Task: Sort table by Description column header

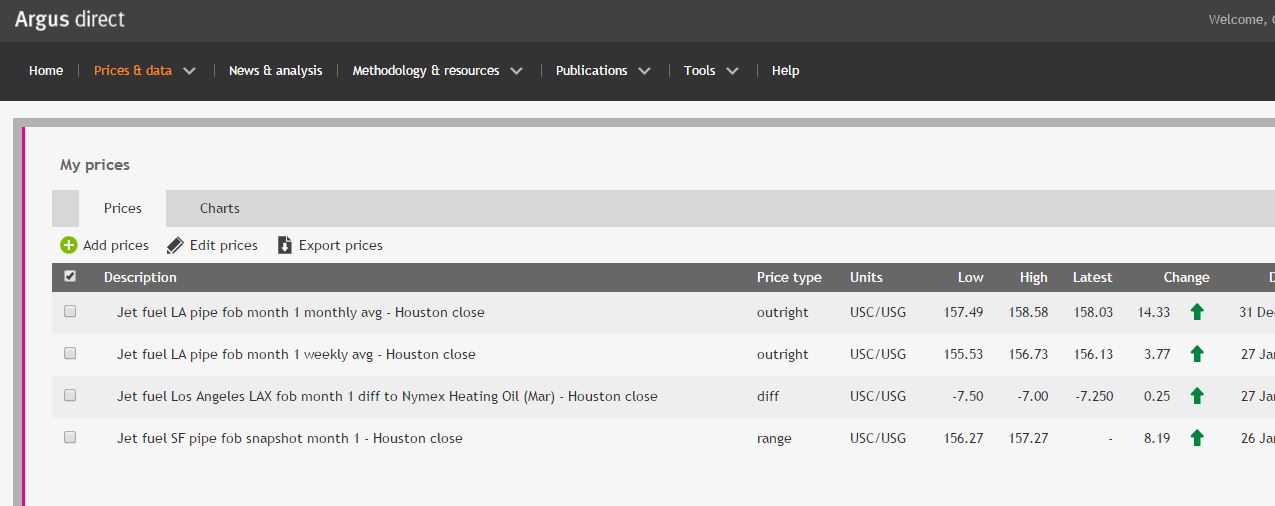Action: coord(140,277)
